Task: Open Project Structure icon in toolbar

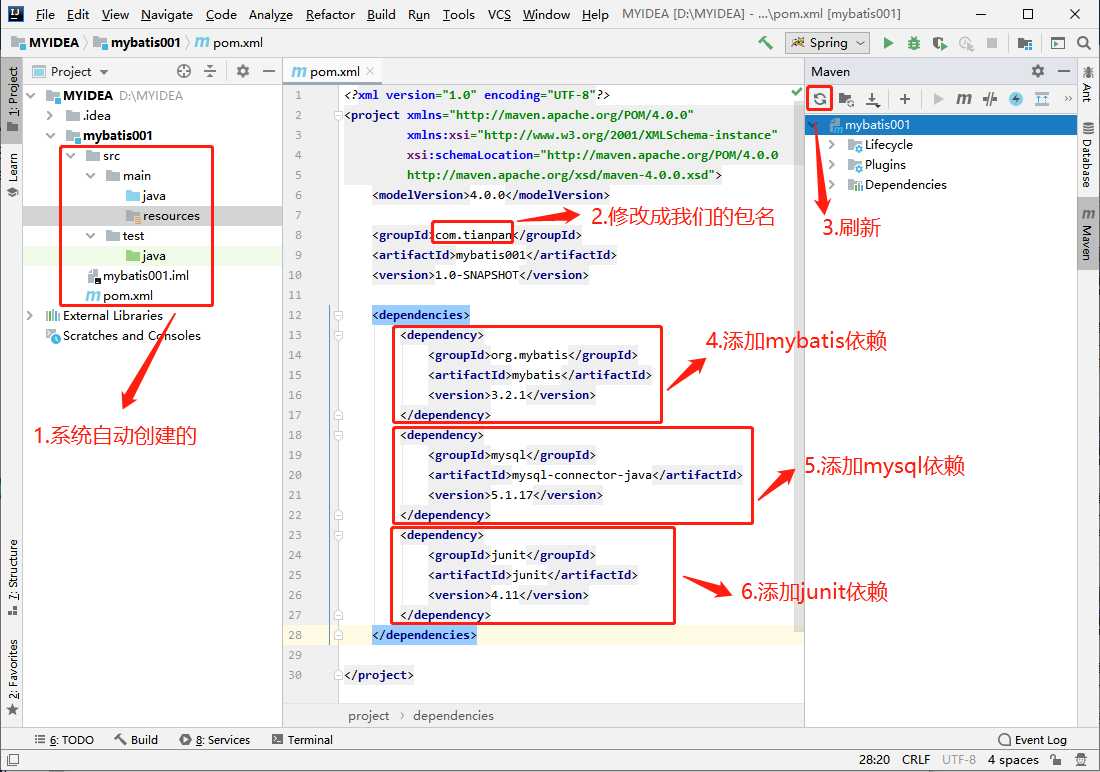Action: (1025, 43)
